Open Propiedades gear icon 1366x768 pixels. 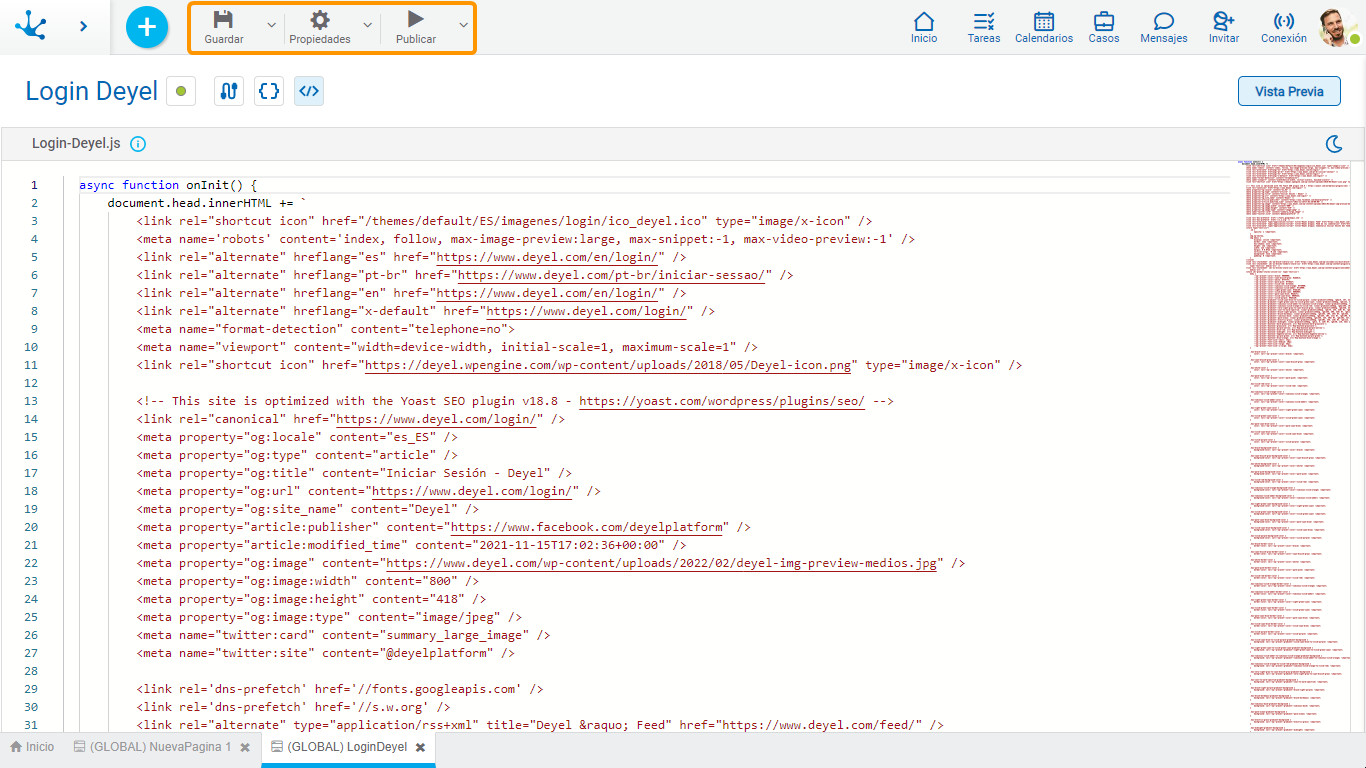pyautogui.click(x=320, y=20)
